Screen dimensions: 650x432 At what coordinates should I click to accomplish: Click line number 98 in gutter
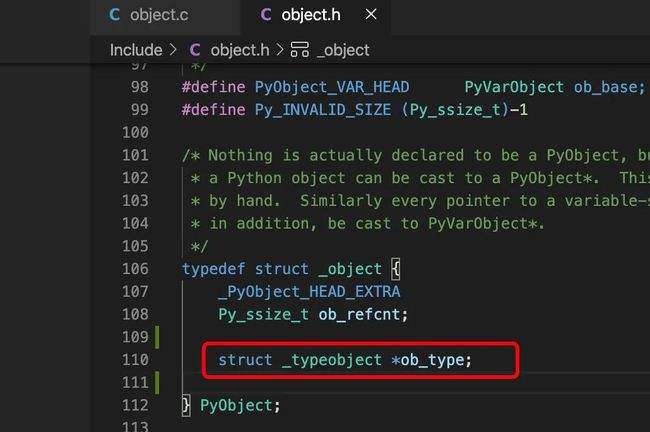click(x=139, y=87)
